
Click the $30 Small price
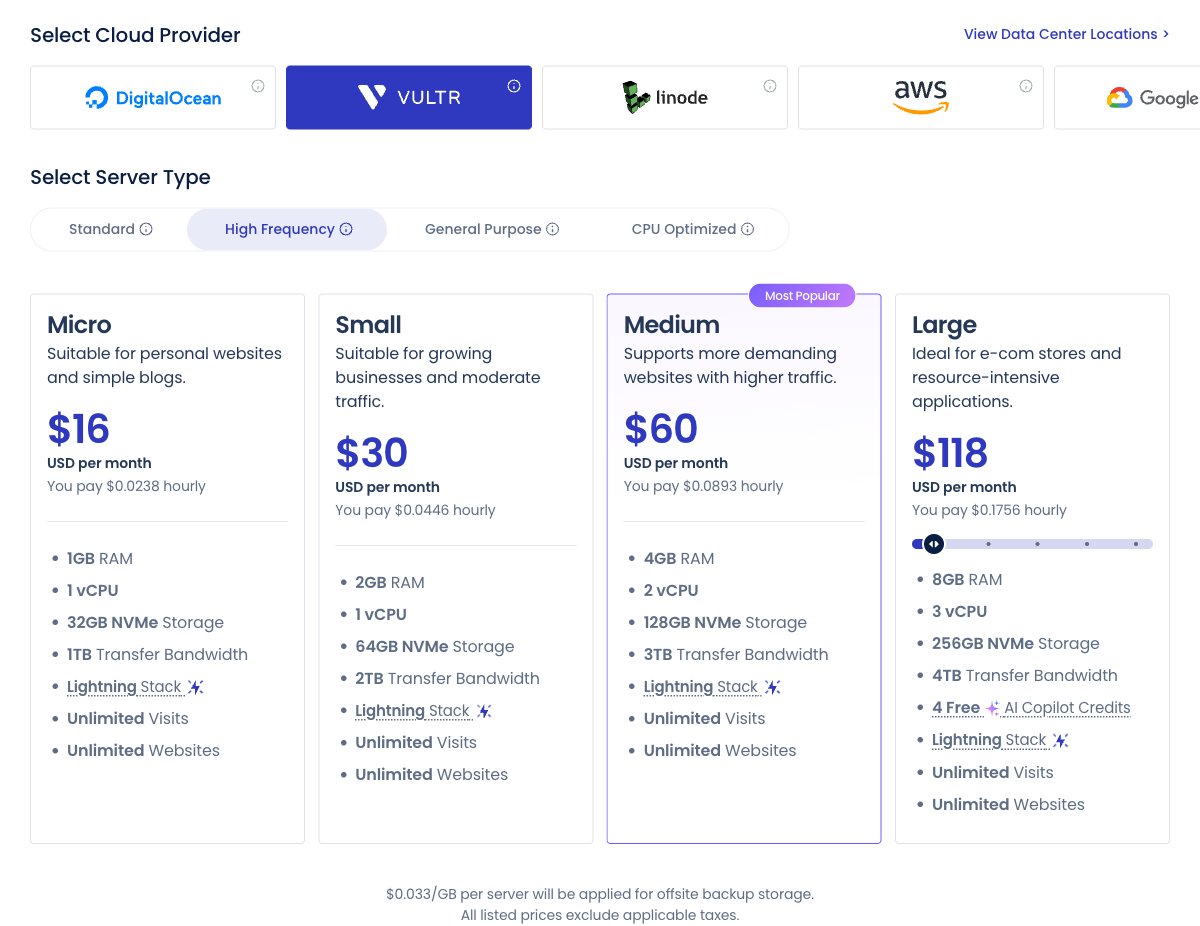(x=371, y=453)
